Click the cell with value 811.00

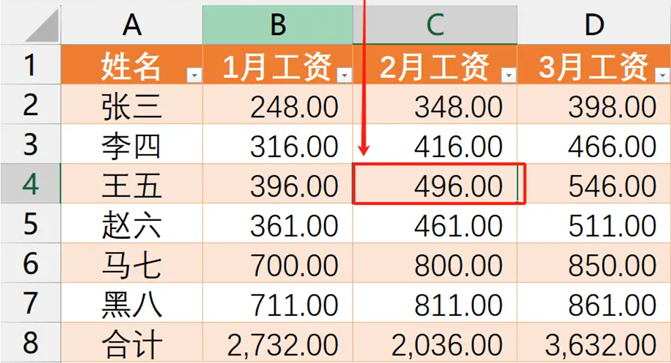(435, 303)
